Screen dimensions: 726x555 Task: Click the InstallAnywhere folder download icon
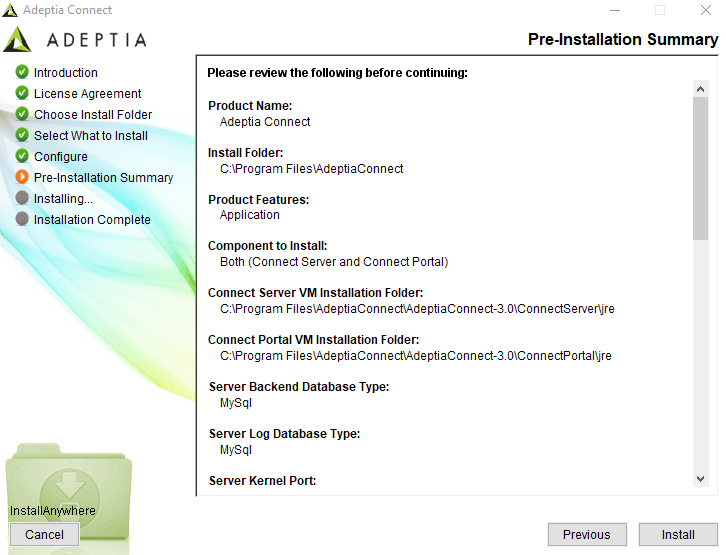69,491
